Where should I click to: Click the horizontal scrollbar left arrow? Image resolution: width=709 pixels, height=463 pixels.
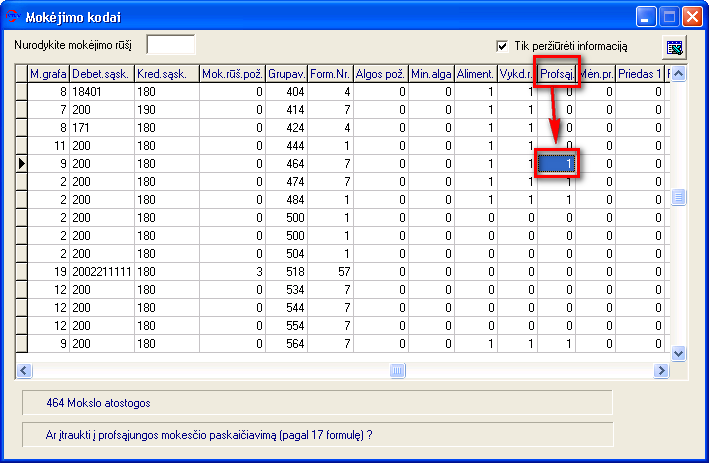click(x=24, y=371)
